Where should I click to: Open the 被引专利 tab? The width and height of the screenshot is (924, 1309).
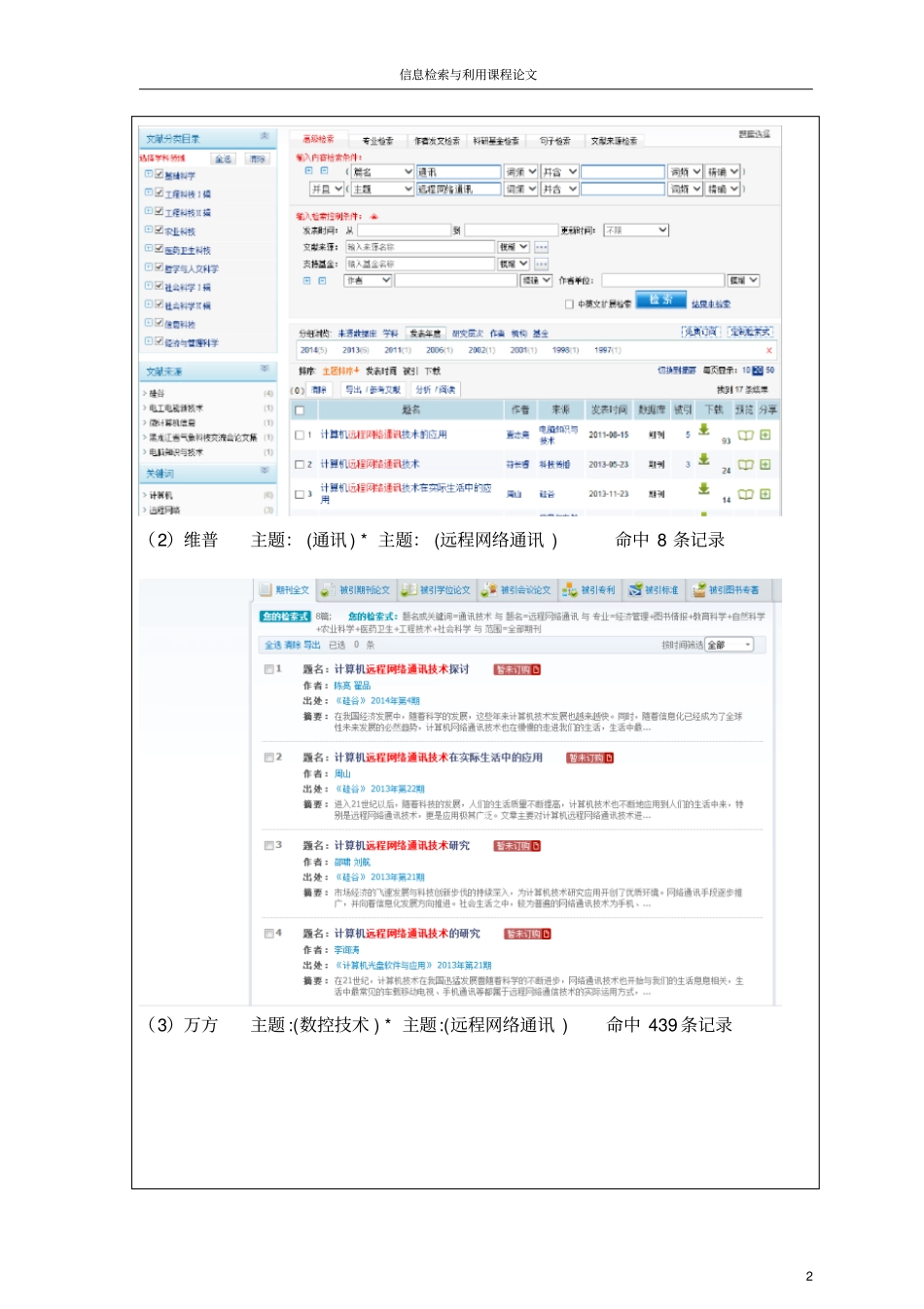tap(590, 590)
